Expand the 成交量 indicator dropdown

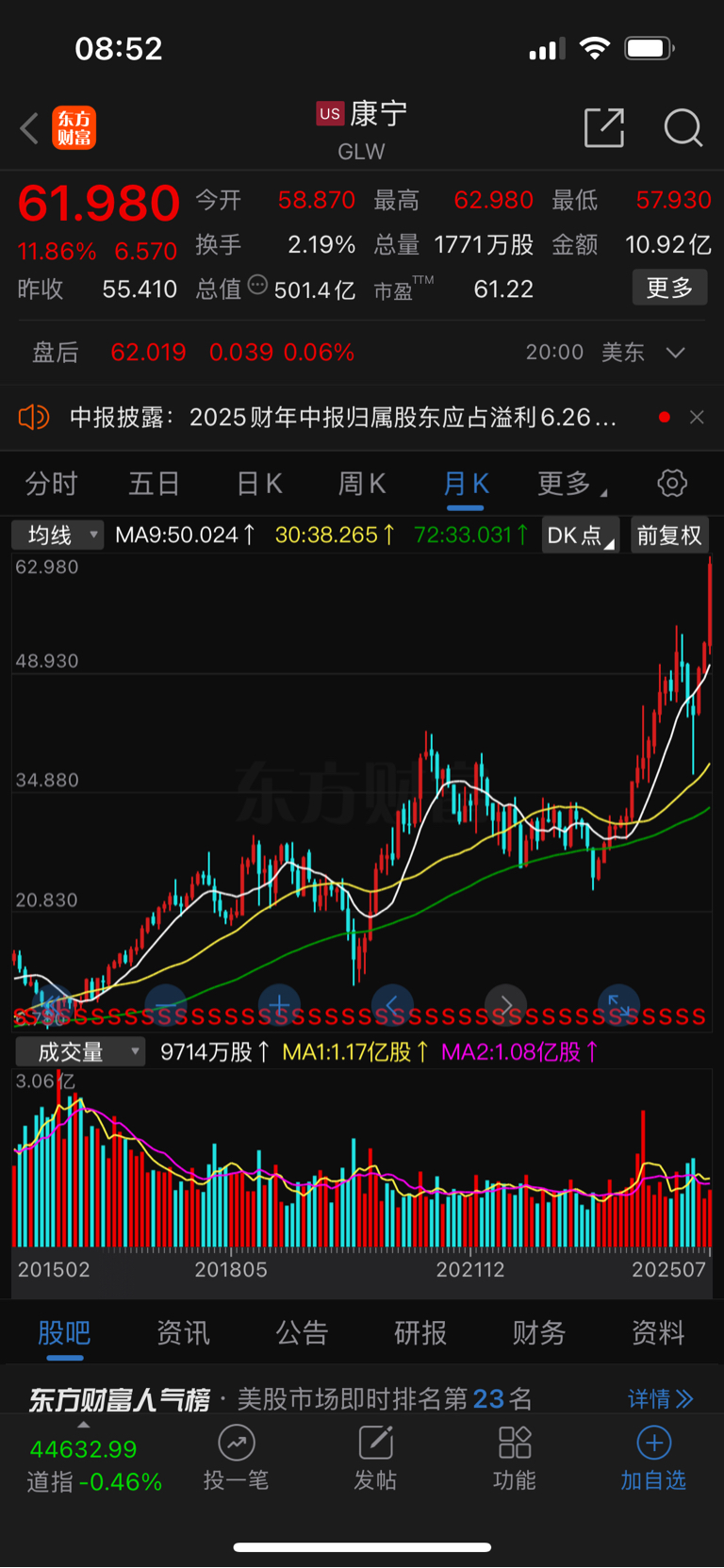pos(80,1051)
